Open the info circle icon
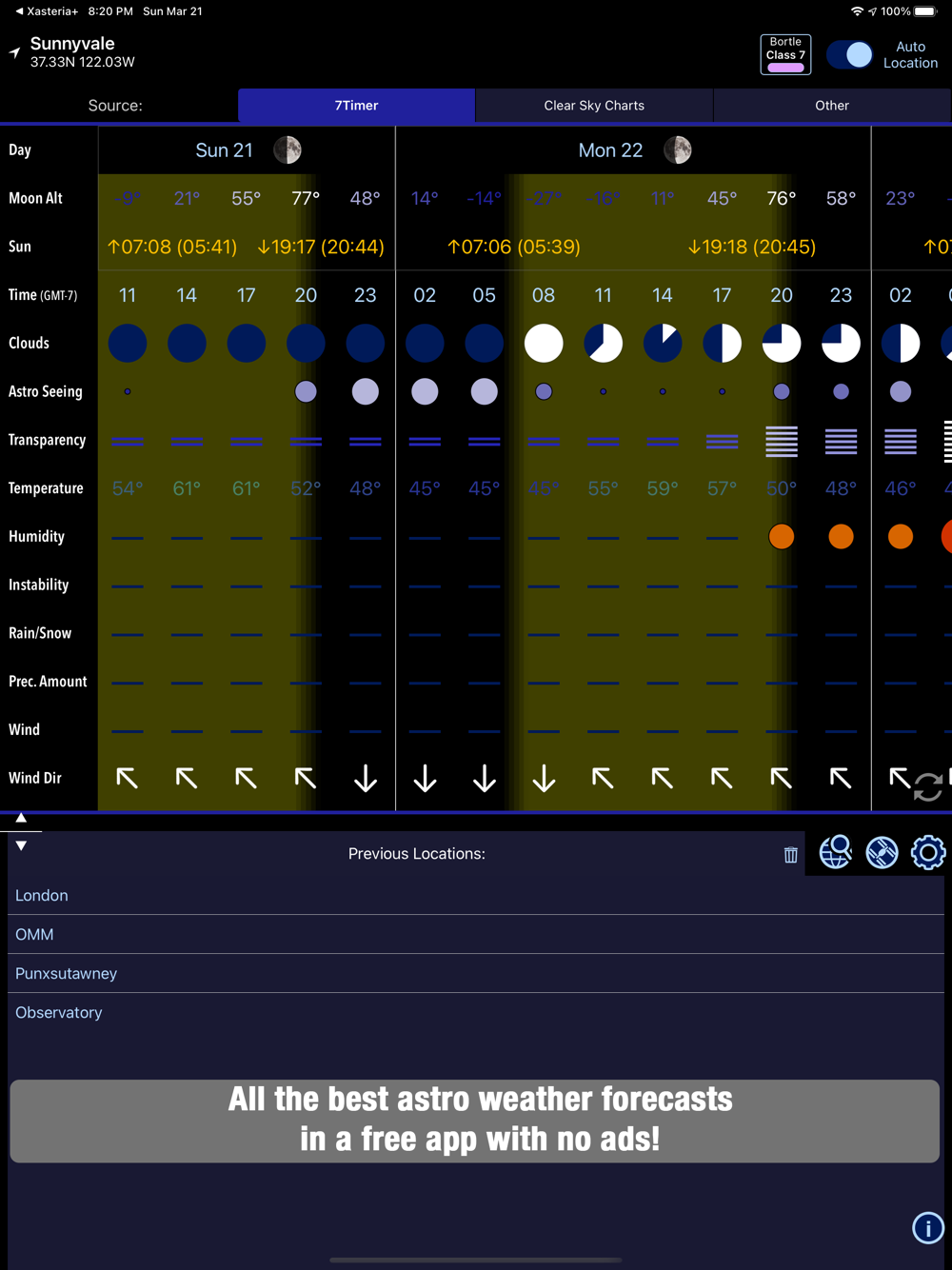This screenshot has width=952, height=1270. click(x=928, y=1228)
